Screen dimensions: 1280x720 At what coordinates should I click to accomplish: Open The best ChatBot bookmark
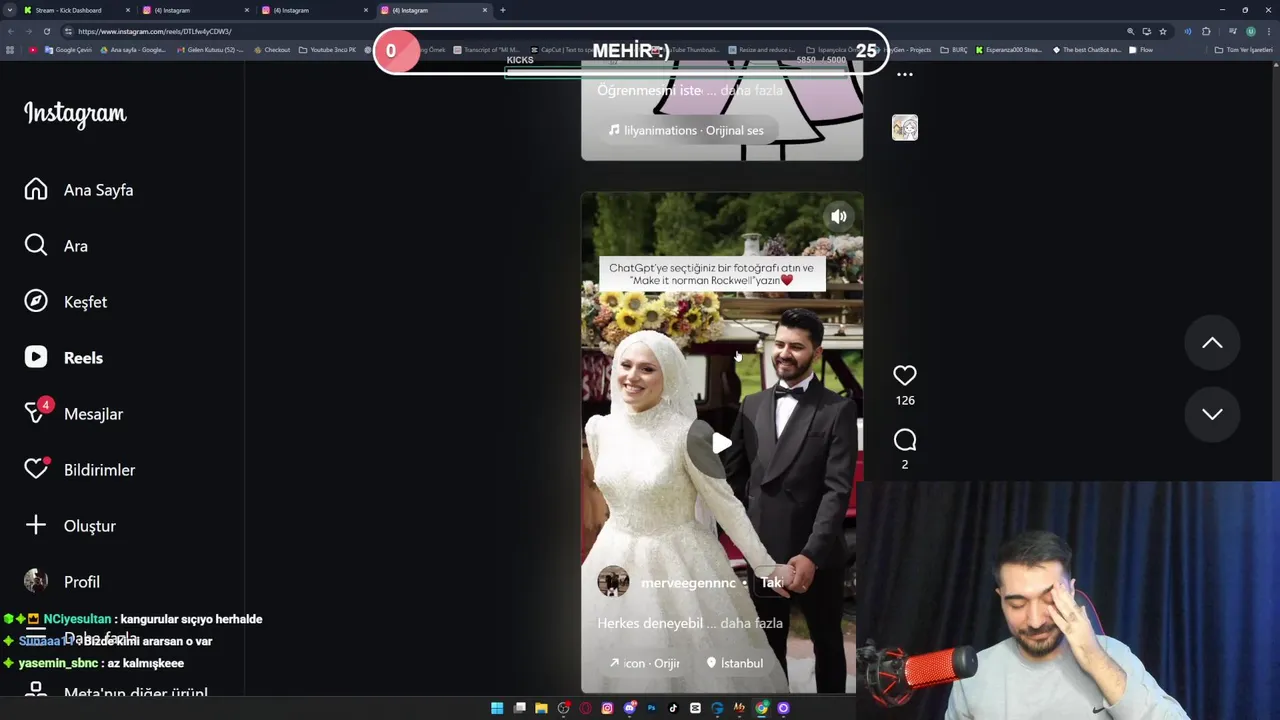(x=1086, y=50)
